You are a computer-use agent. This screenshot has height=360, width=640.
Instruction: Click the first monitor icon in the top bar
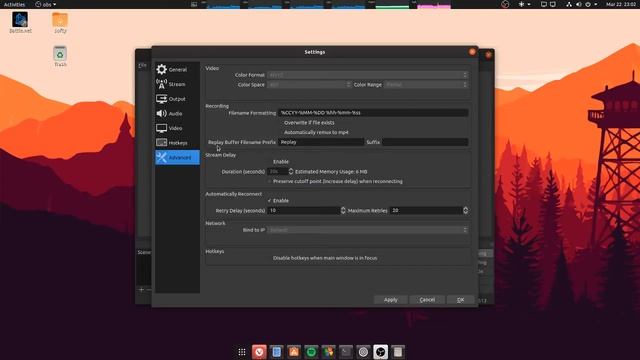(544, 4)
